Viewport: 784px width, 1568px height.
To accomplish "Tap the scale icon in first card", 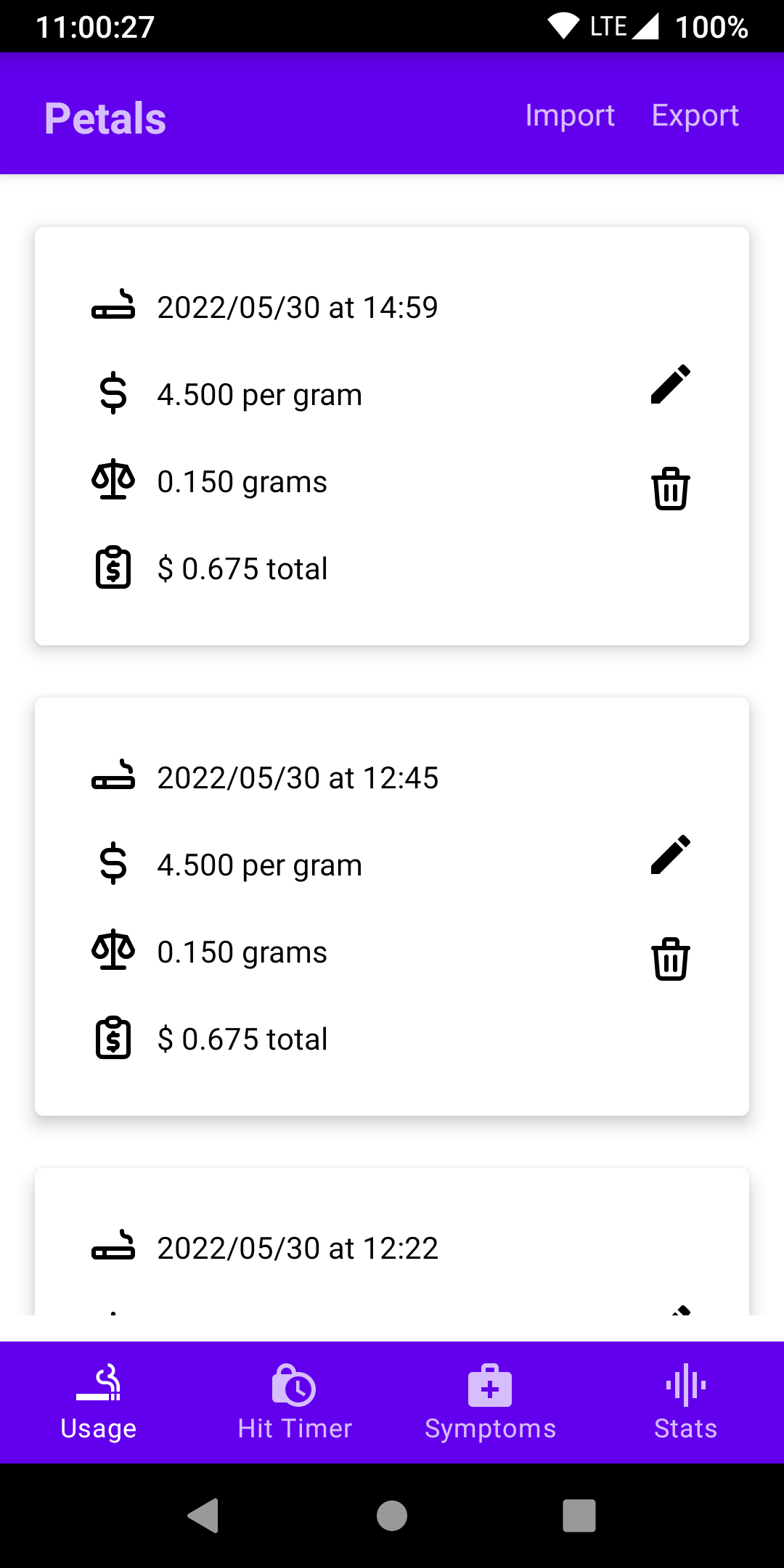I will [113, 480].
